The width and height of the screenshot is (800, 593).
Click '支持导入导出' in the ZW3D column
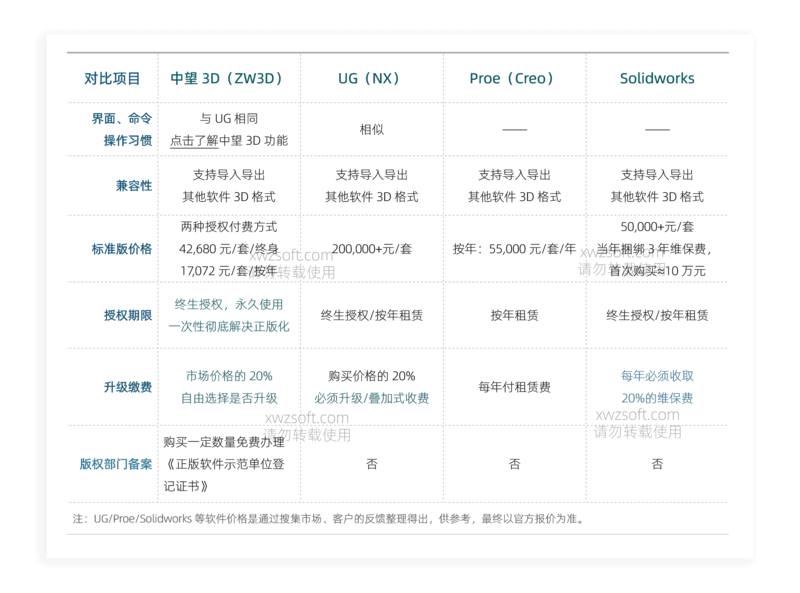[229, 175]
